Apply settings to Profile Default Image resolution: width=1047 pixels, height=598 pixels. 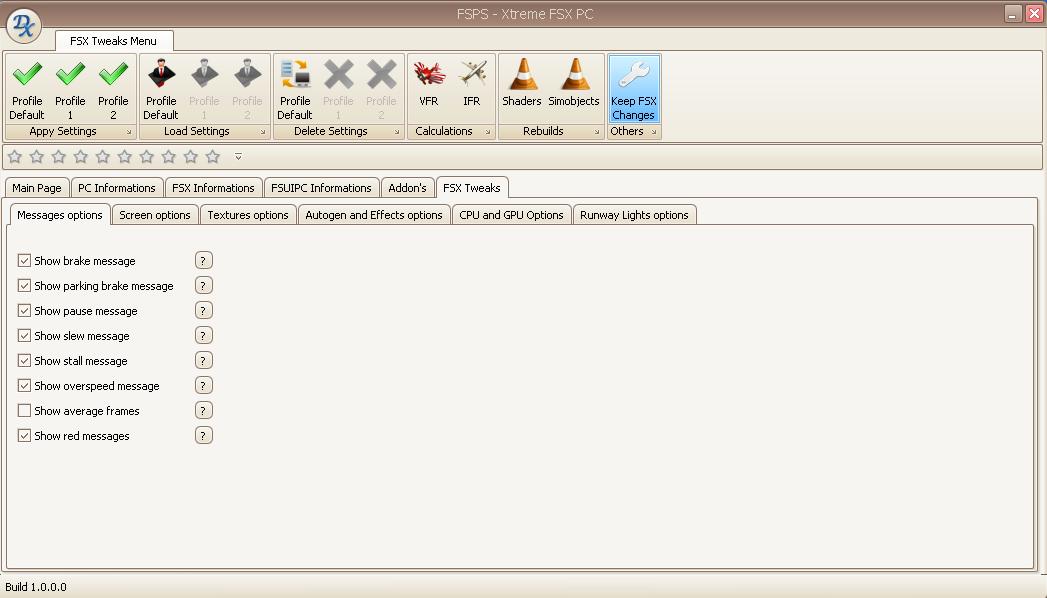coord(27,89)
